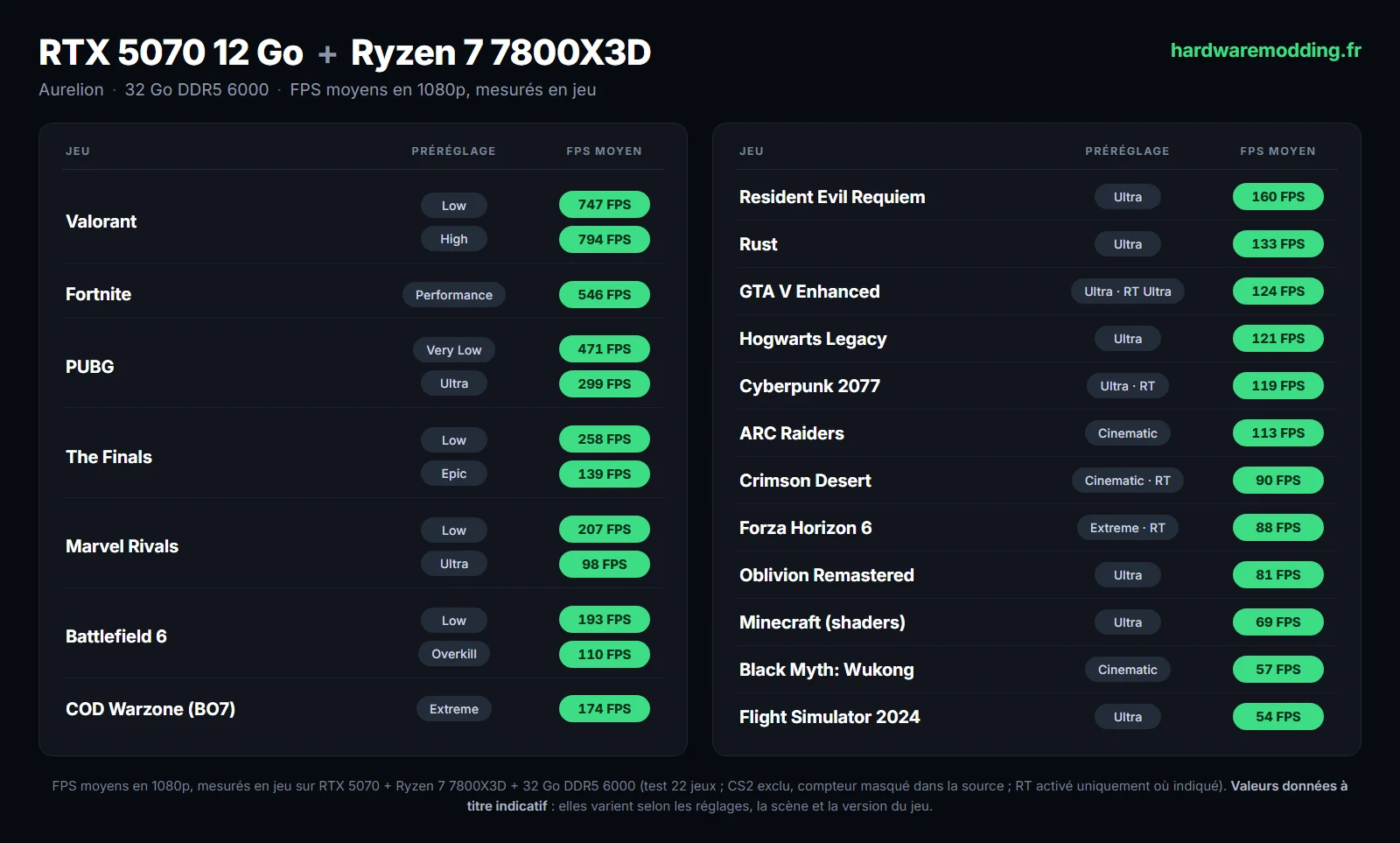The width and height of the screenshot is (1400, 843).
Task: Click the 90 FPS Crimson Desert badge
Action: pos(1278,481)
